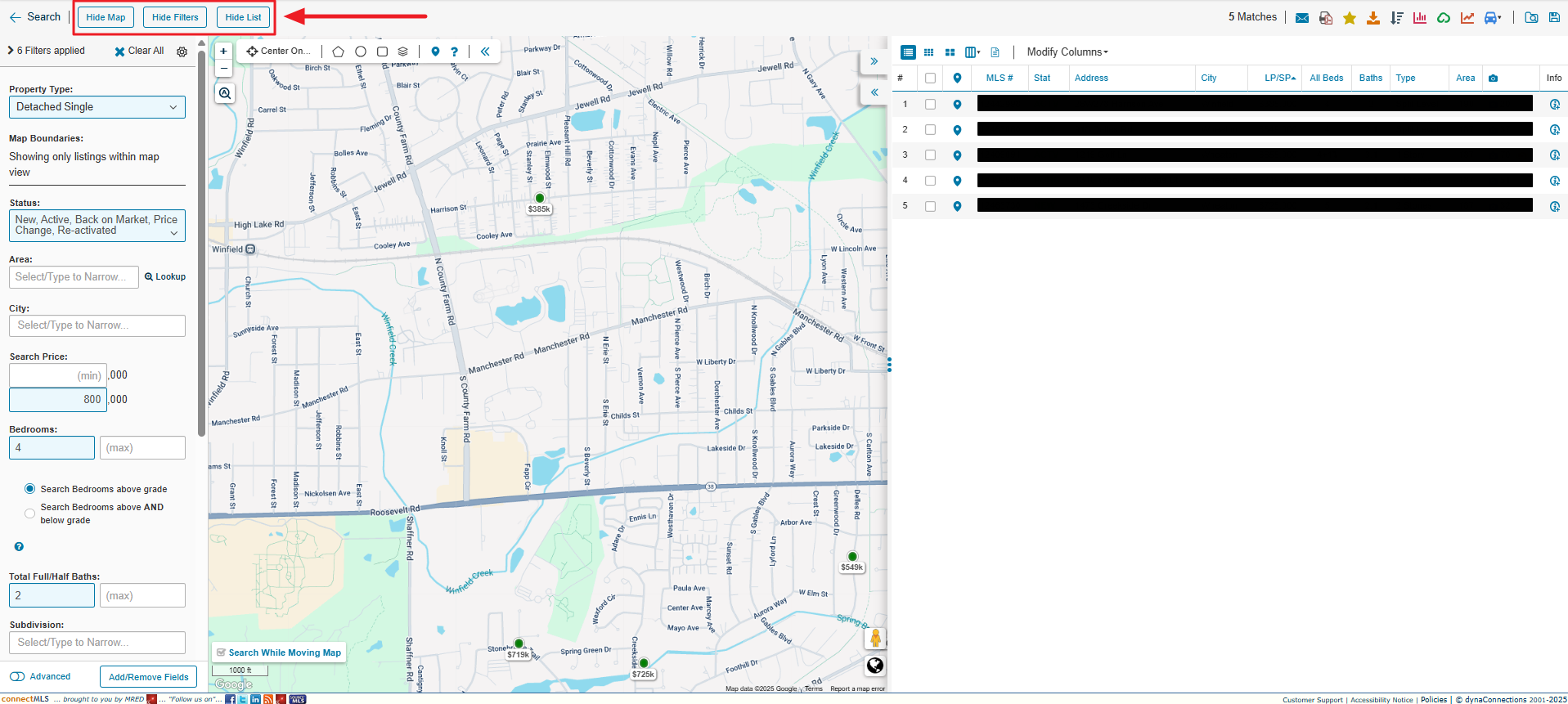Click the green cloud icon
This screenshot has width=1568, height=704.
click(1444, 17)
